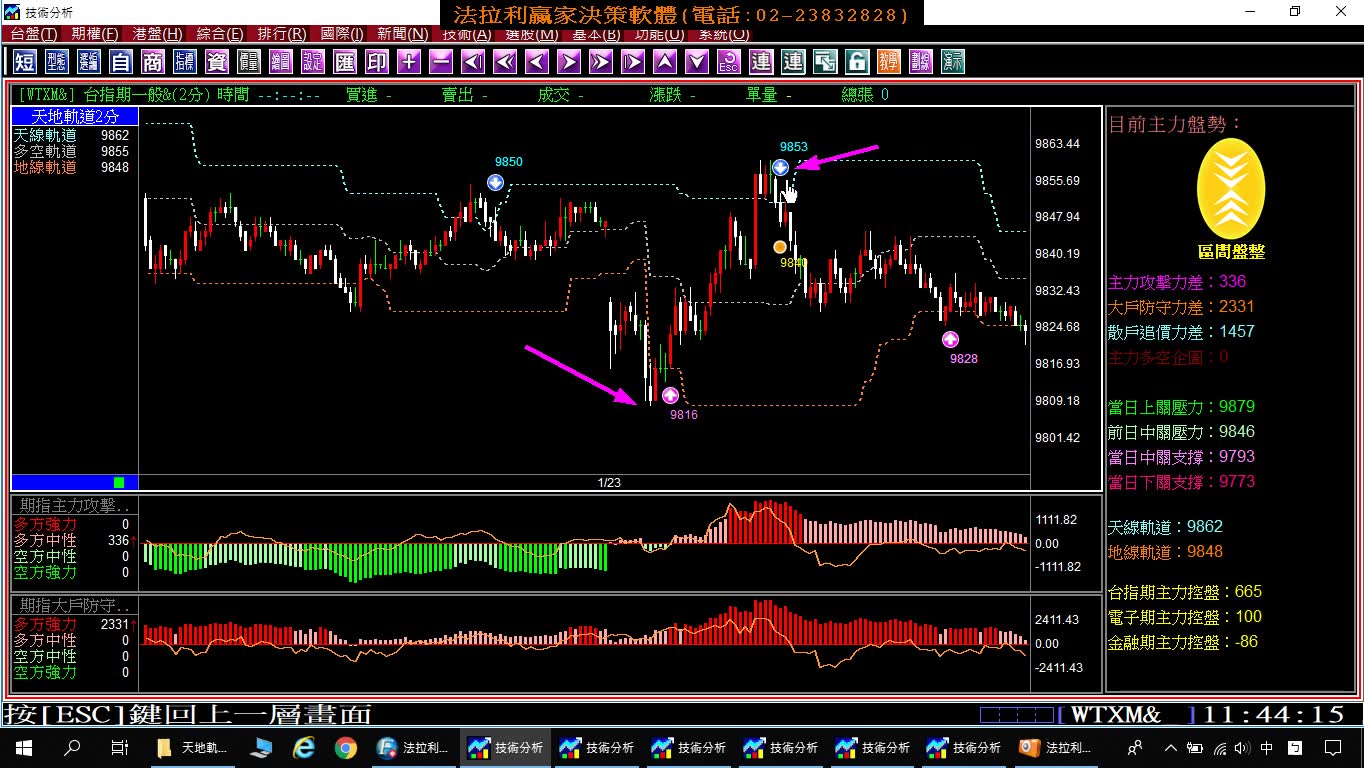Open the 新聞(N) menu
The height and width of the screenshot is (768, 1364).
(402, 34)
